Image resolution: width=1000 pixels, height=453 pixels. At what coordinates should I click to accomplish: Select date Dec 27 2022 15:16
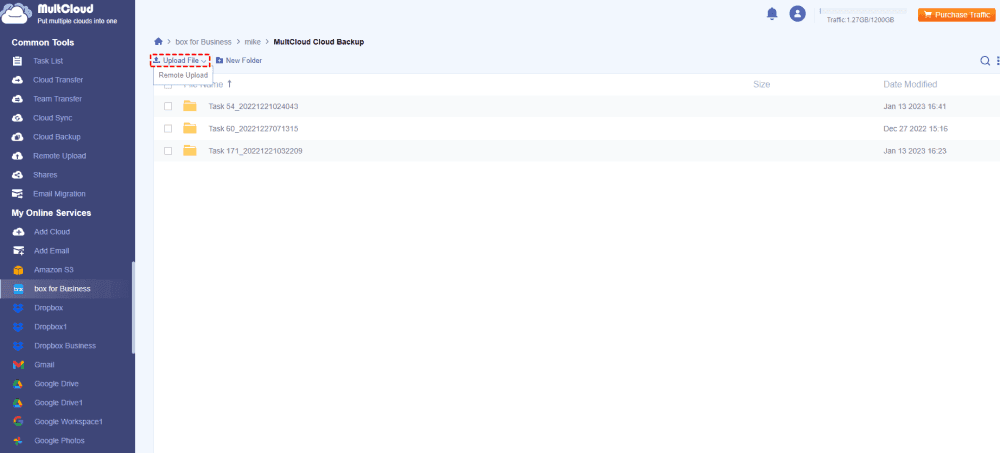[x=916, y=129]
